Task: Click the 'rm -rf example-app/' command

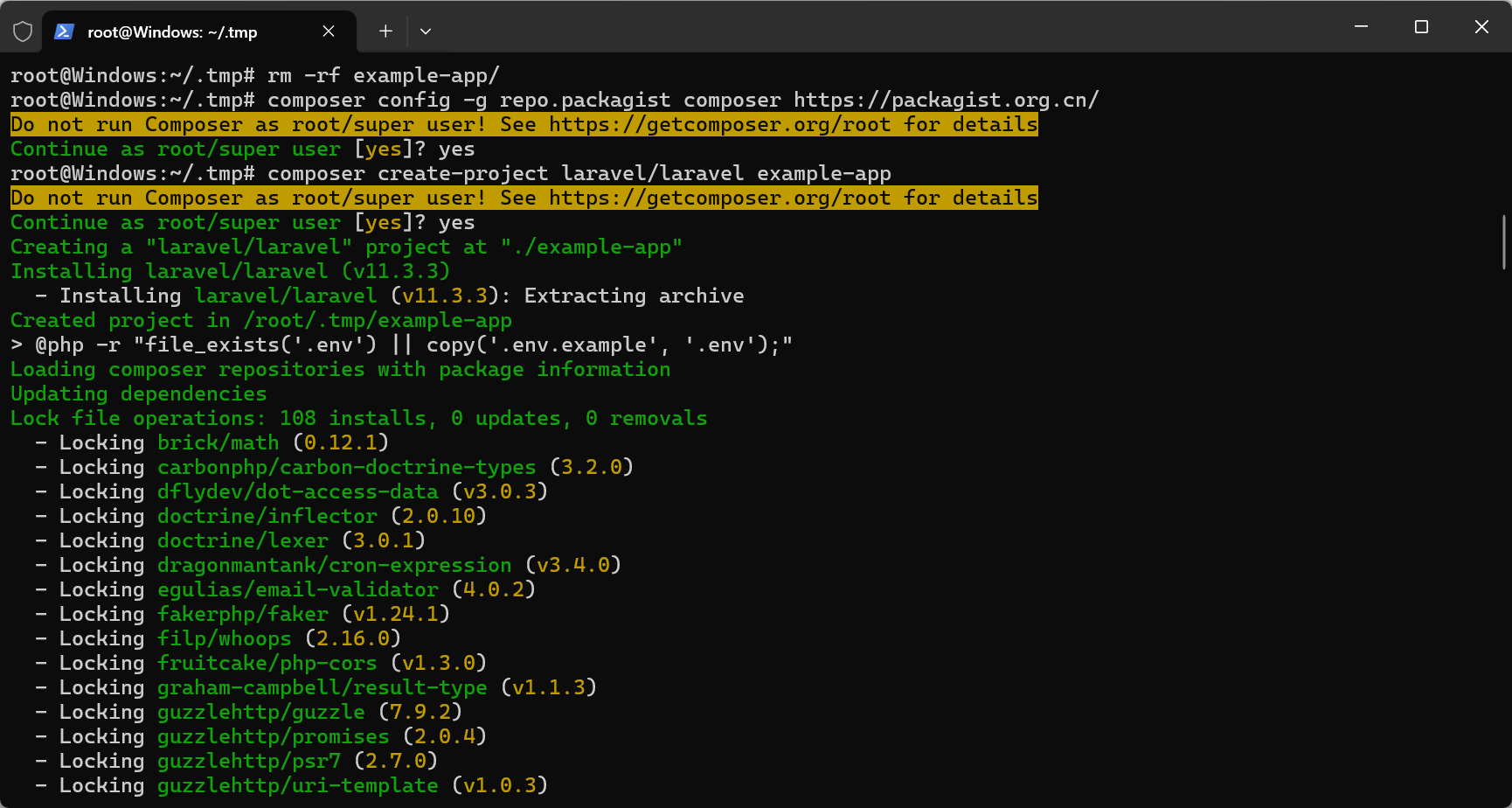Action: point(384,75)
